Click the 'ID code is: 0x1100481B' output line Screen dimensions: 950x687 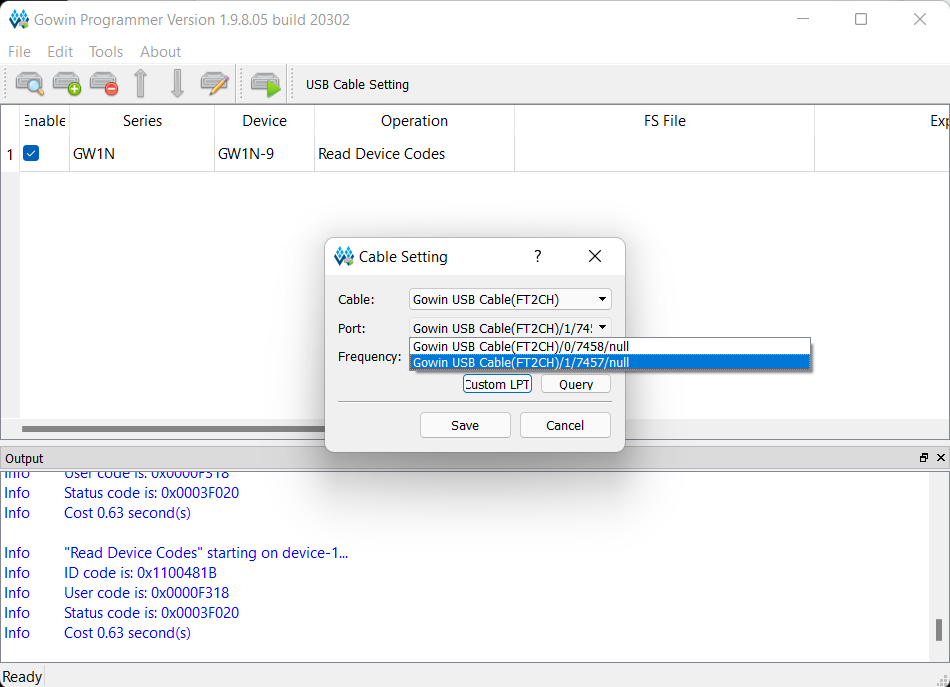pyautogui.click(x=140, y=572)
